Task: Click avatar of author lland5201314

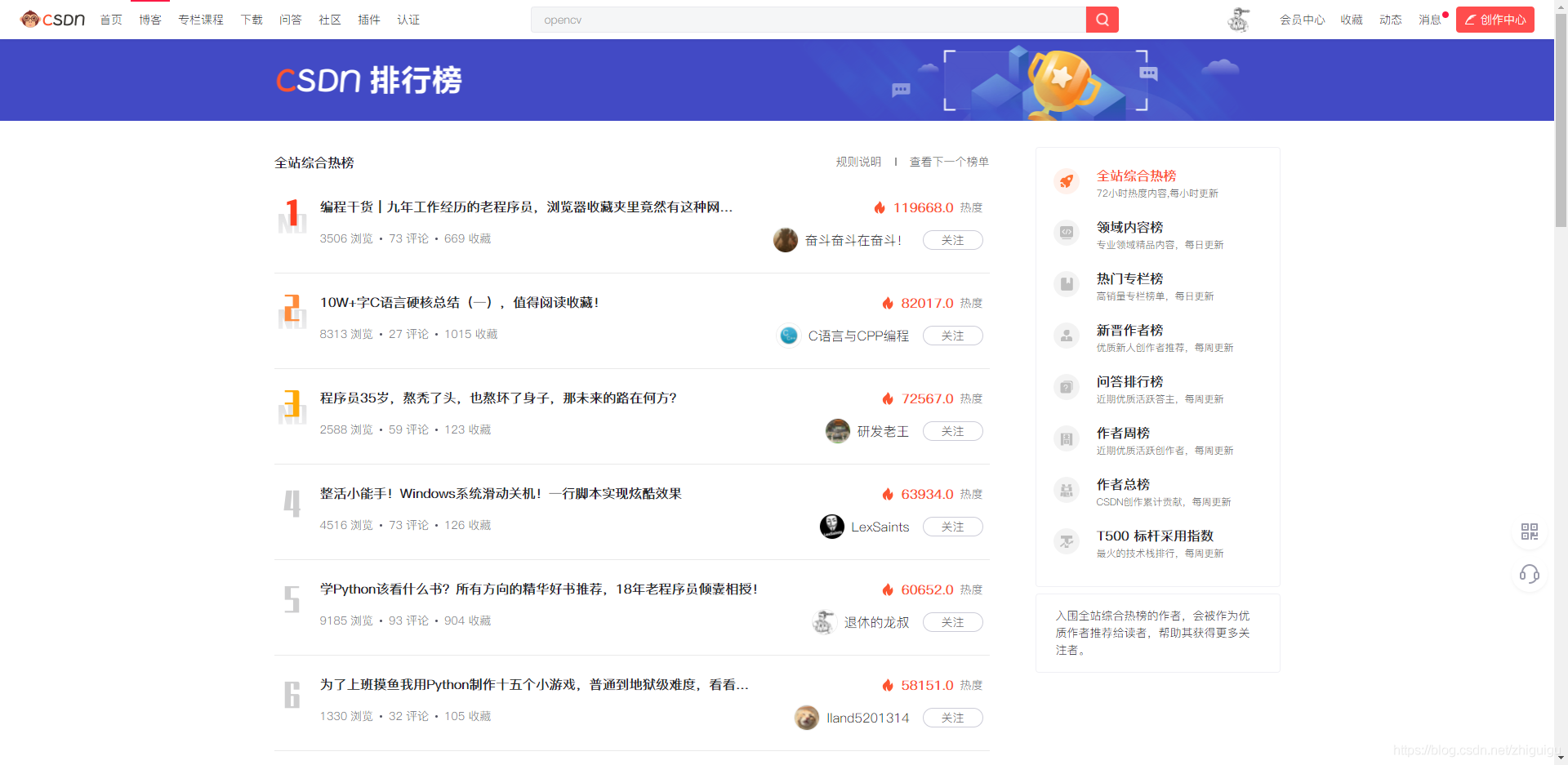Action: (807, 718)
